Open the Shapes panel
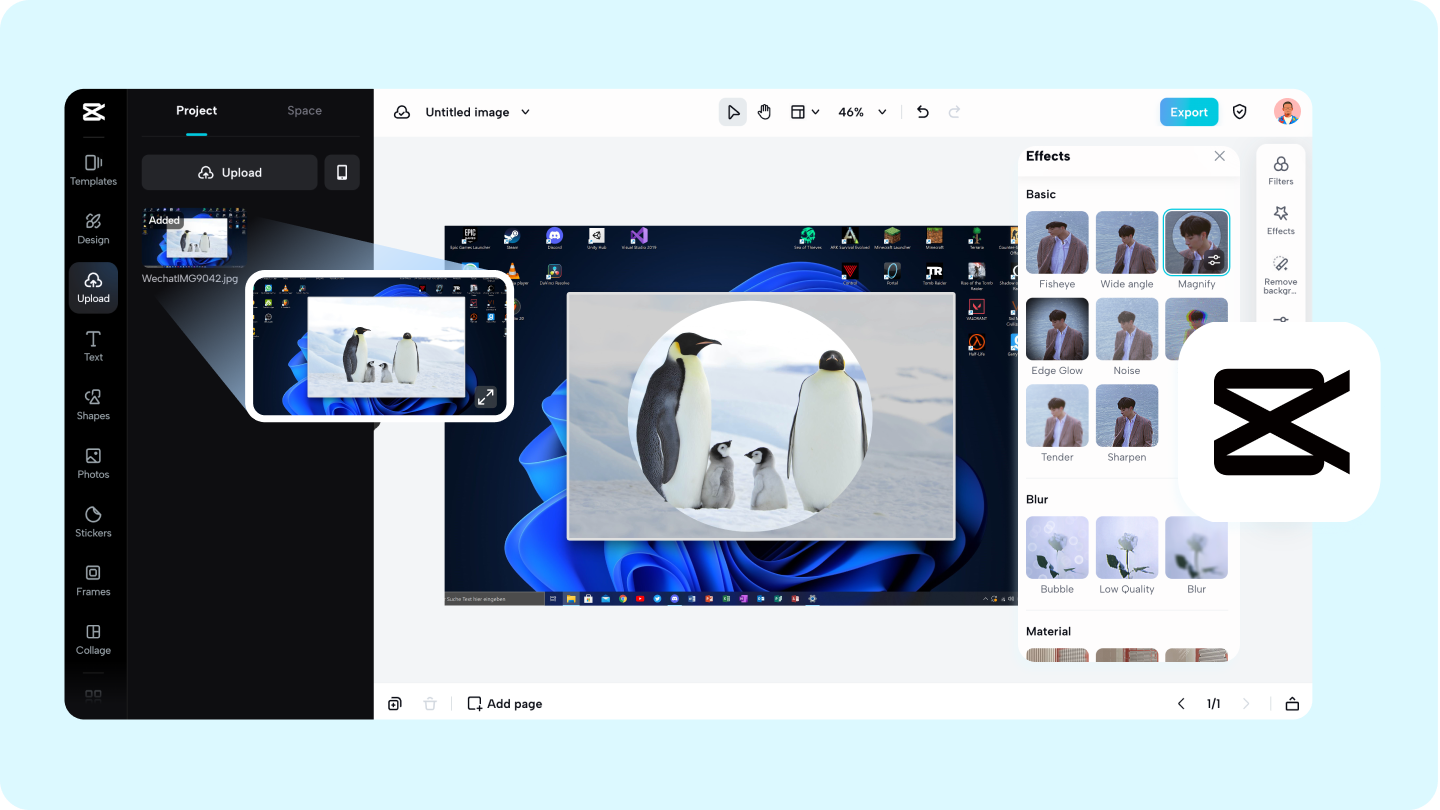 pyautogui.click(x=93, y=404)
